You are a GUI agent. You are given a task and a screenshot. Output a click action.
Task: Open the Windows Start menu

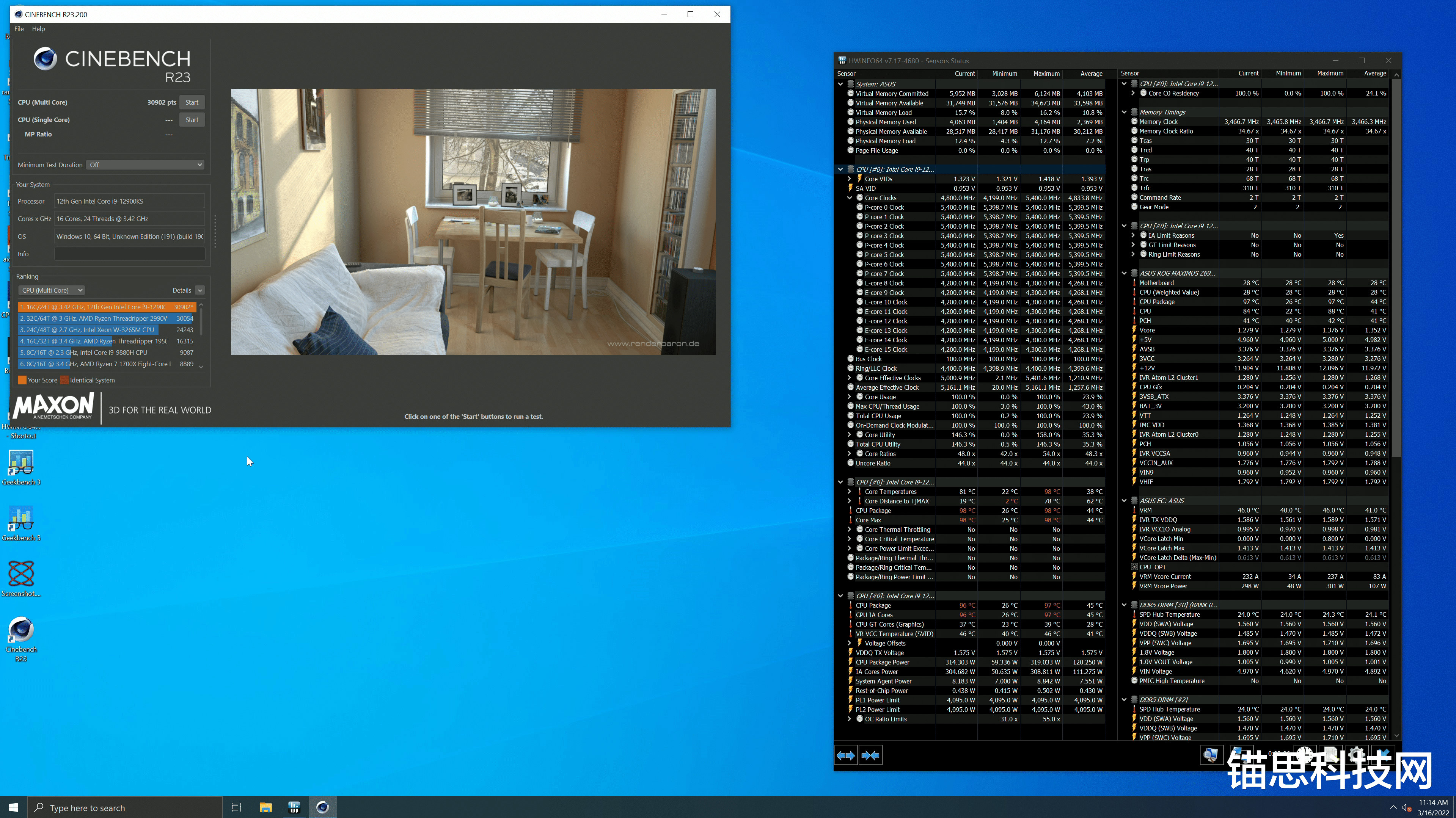pos(14,807)
